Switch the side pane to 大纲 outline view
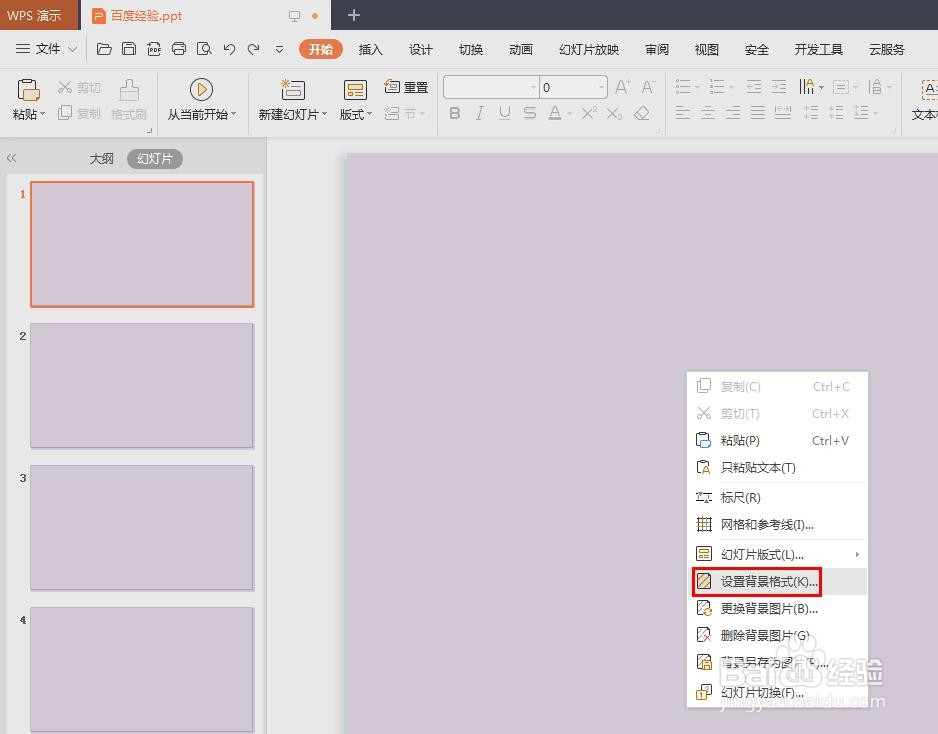This screenshot has height=734, width=938. (101, 159)
